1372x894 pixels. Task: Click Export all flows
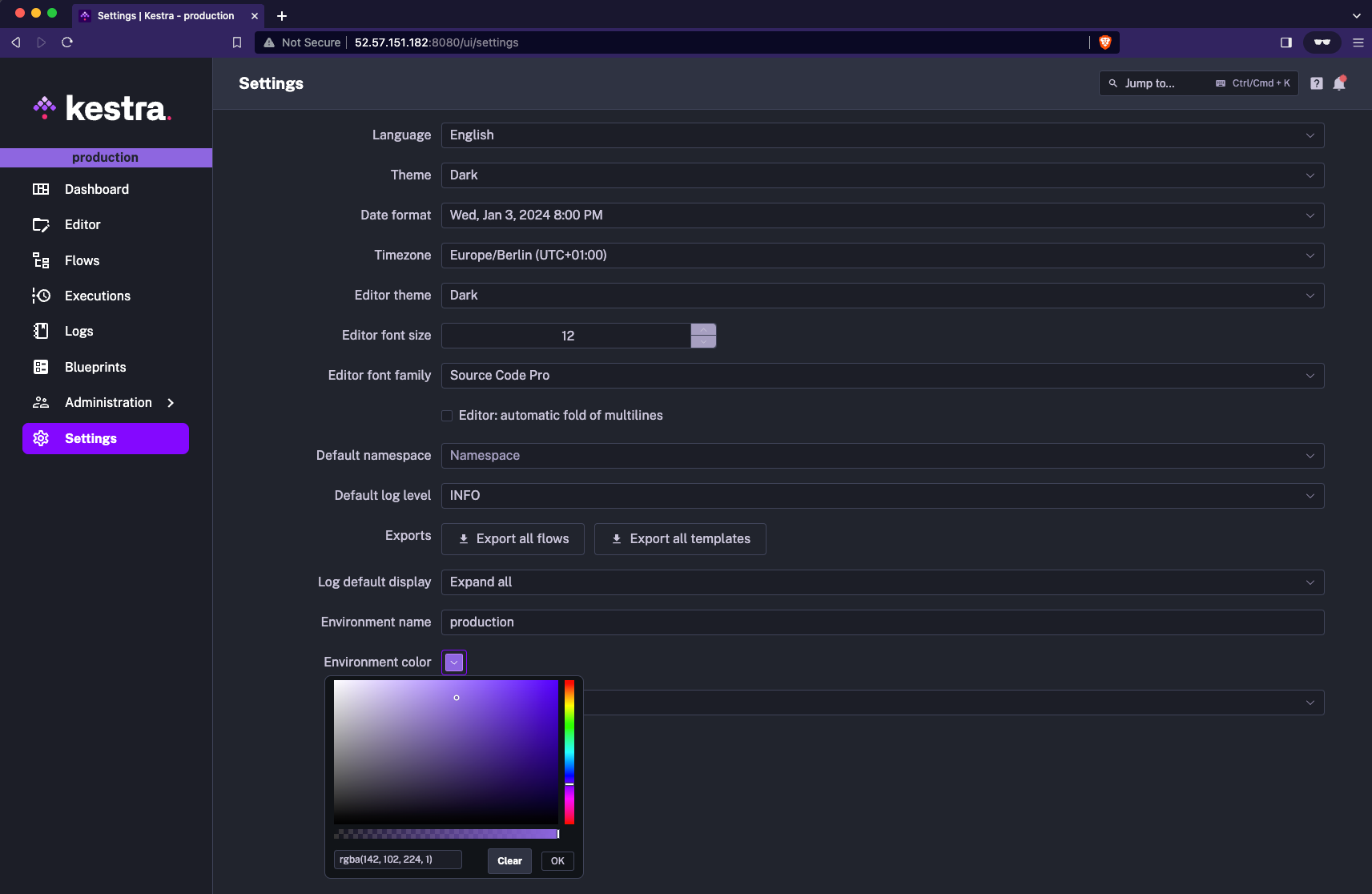click(x=513, y=538)
